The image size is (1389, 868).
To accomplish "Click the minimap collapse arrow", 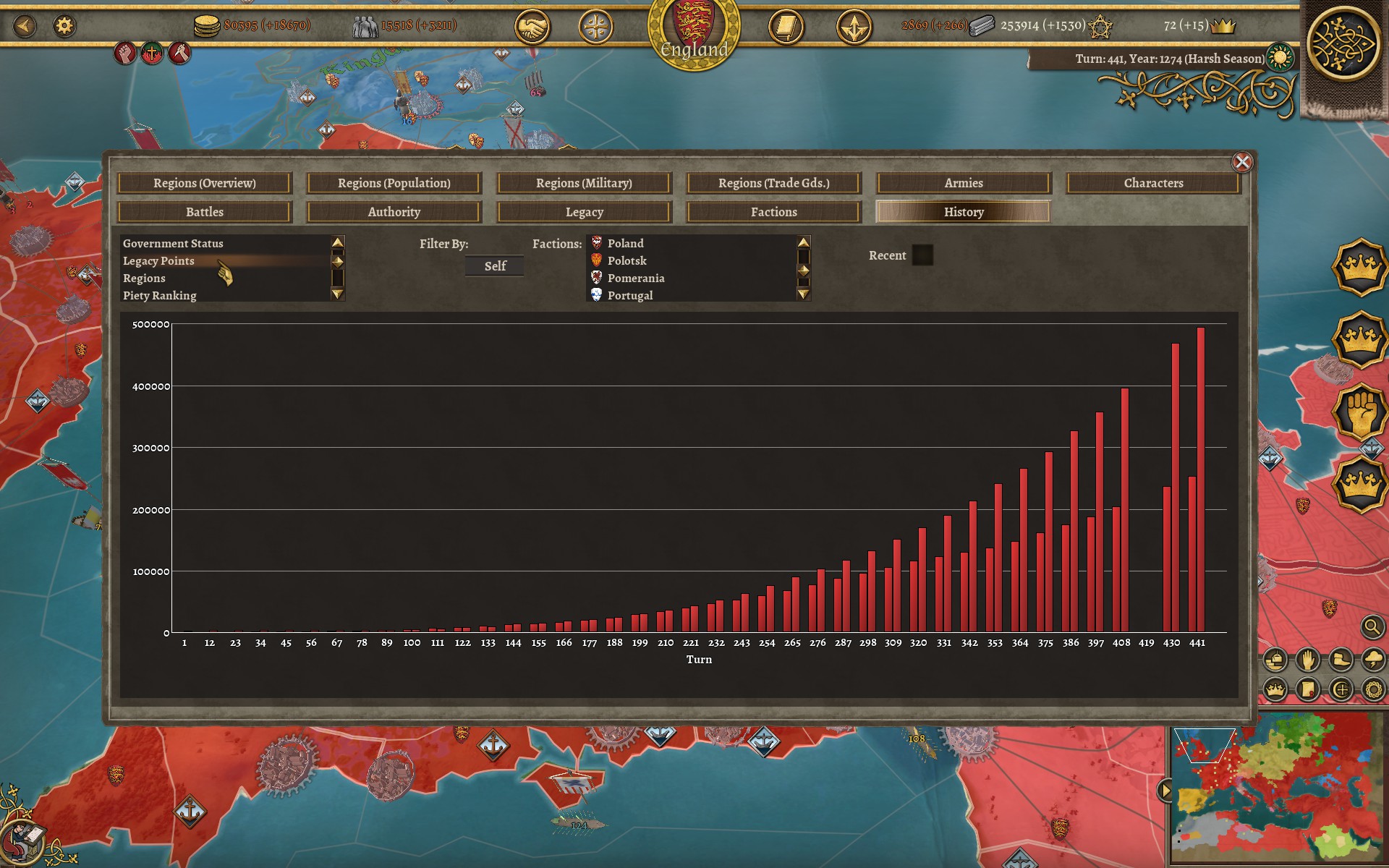I will click(1165, 790).
